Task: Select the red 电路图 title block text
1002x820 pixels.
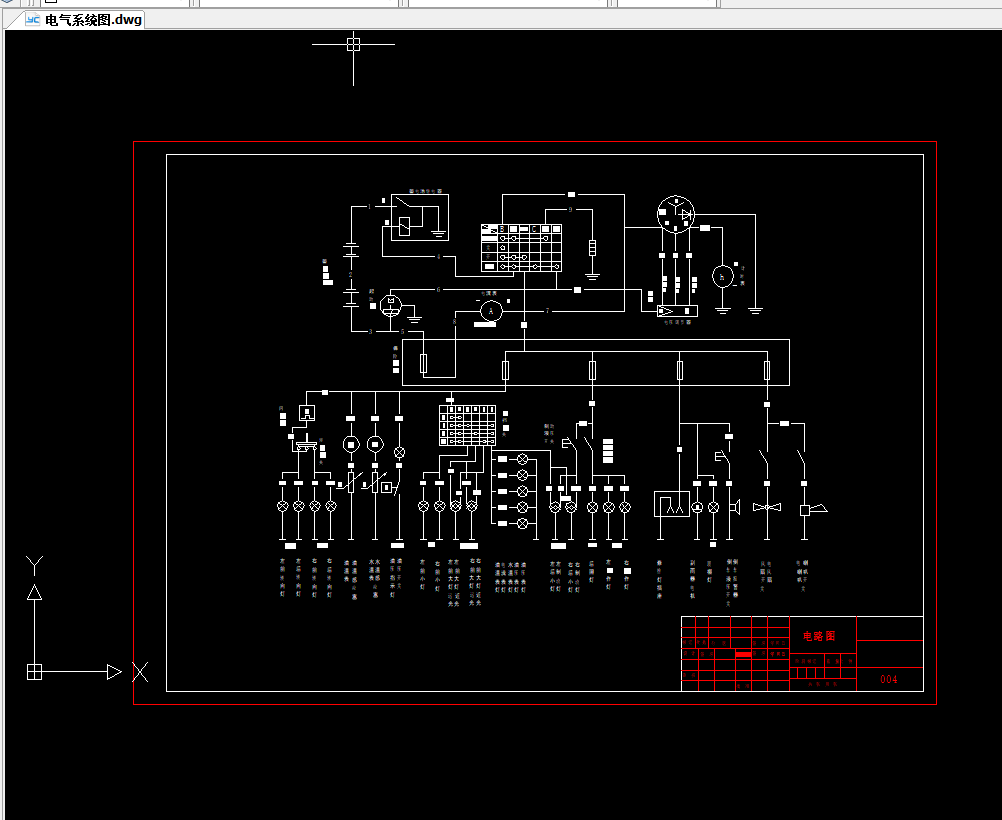Action: pyautogui.click(x=819, y=636)
